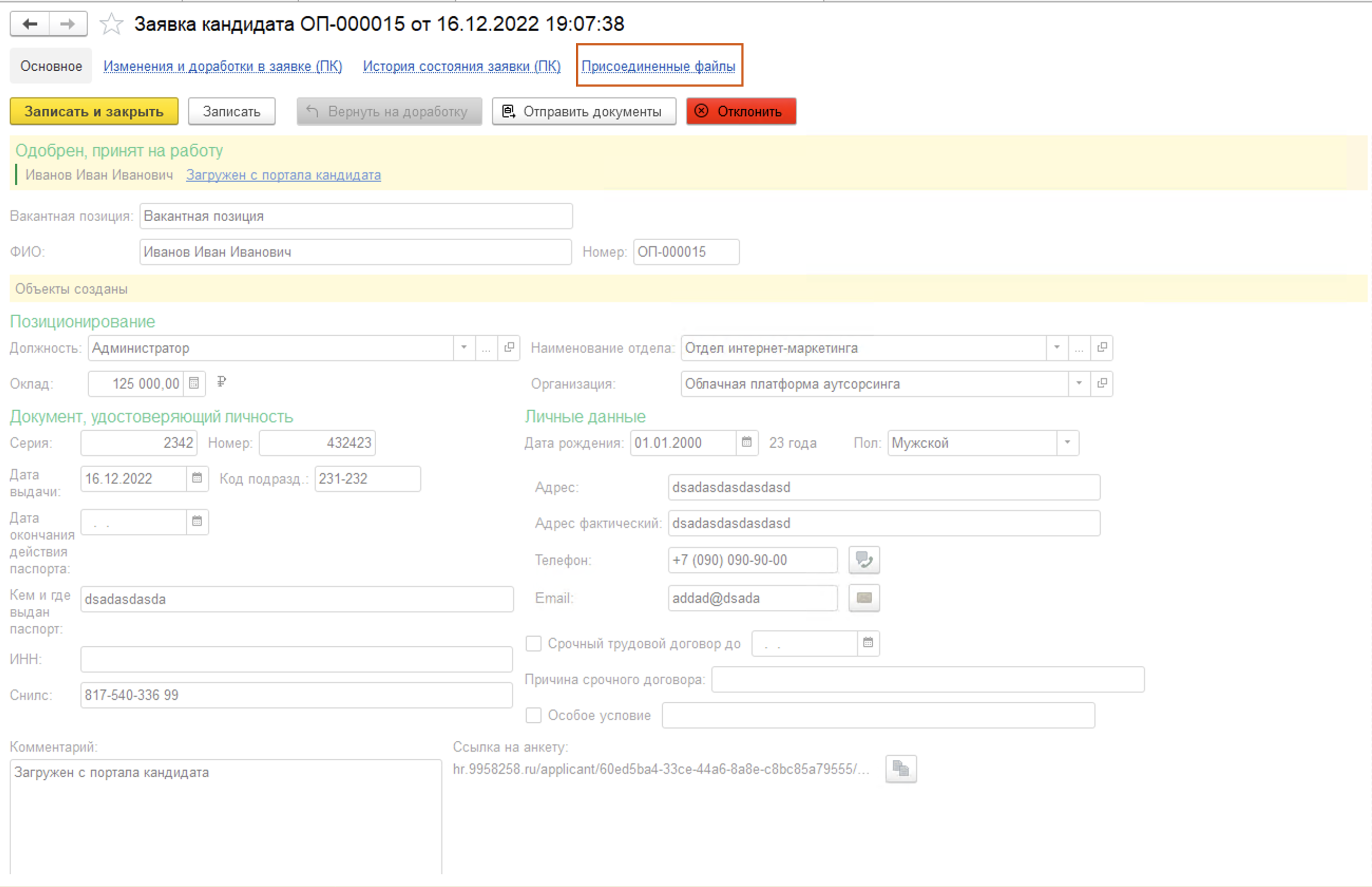The width and height of the screenshot is (1372, 887).
Task: Open Присоединенные файлы tab
Action: pos(659,66)
